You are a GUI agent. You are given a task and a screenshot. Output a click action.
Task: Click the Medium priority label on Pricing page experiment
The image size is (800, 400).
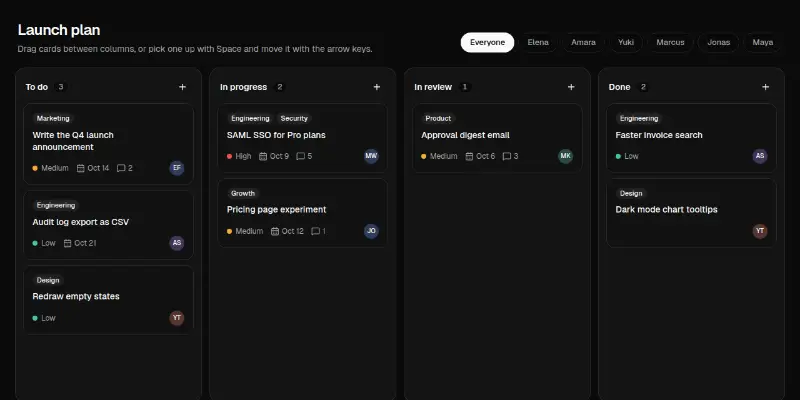point(245,231)
